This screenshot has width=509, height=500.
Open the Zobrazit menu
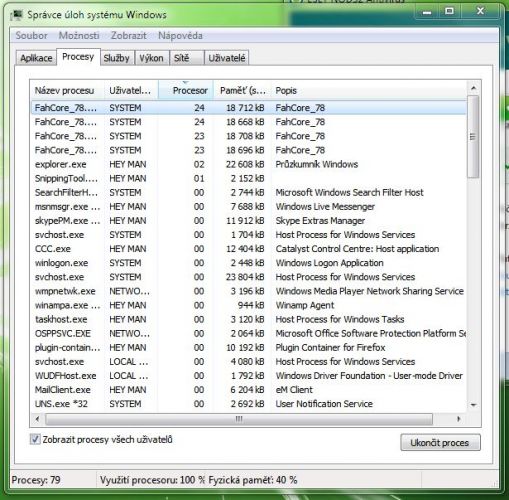tap(129, 35)
